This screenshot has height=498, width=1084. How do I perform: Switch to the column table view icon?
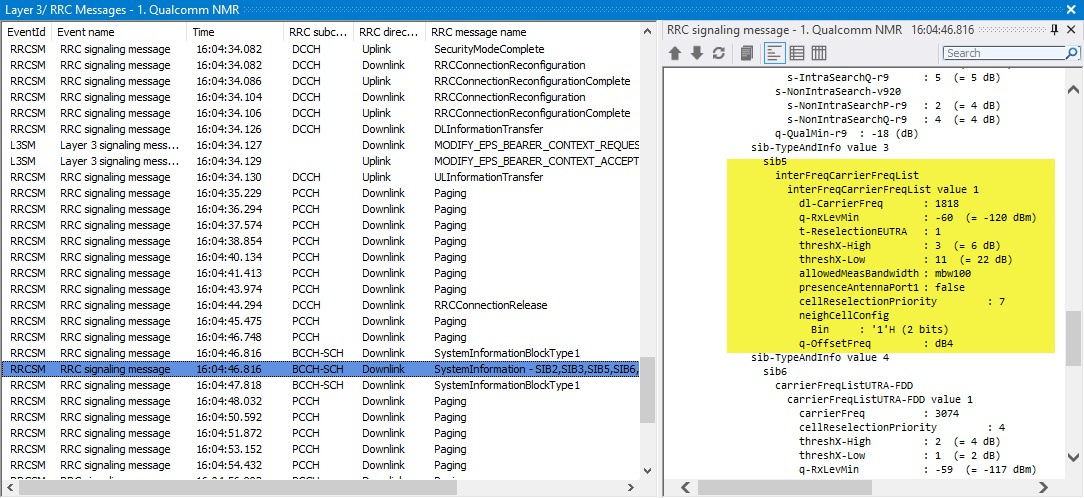click(818, 53)
